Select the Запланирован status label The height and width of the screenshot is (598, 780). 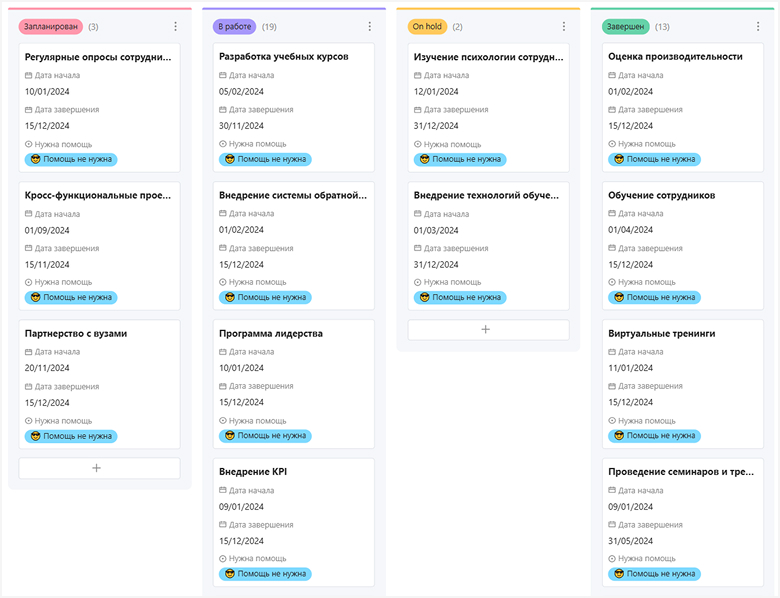(51, 27)
